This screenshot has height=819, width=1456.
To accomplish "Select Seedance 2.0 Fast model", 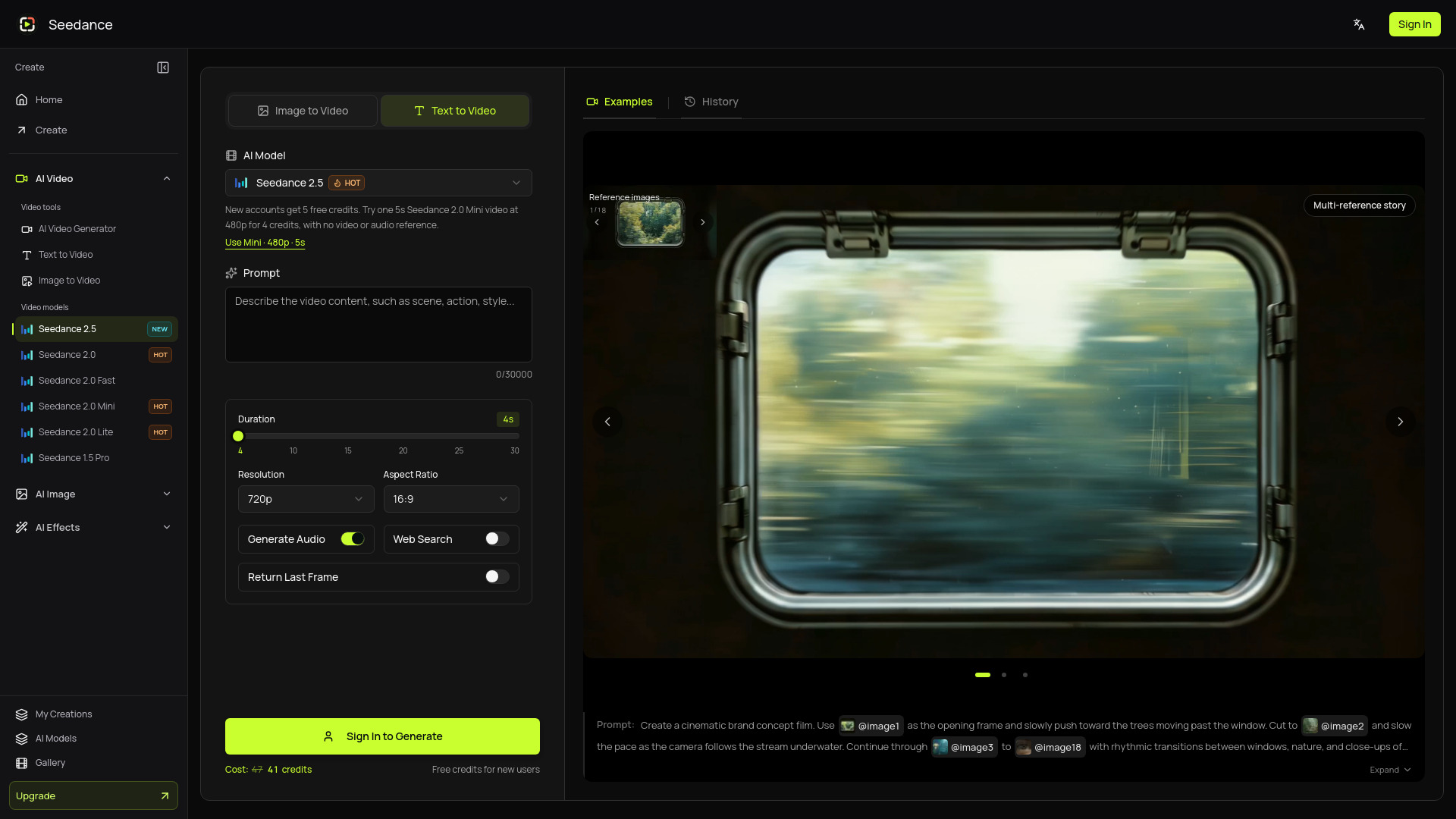I will pos(97,381).
